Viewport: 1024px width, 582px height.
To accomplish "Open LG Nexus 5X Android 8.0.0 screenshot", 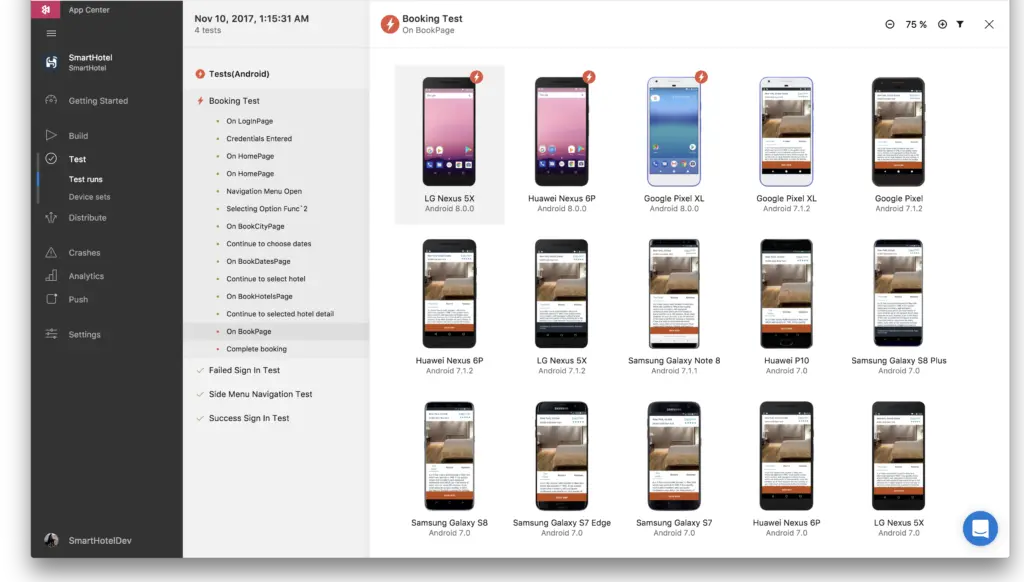I will pos(449,131).
